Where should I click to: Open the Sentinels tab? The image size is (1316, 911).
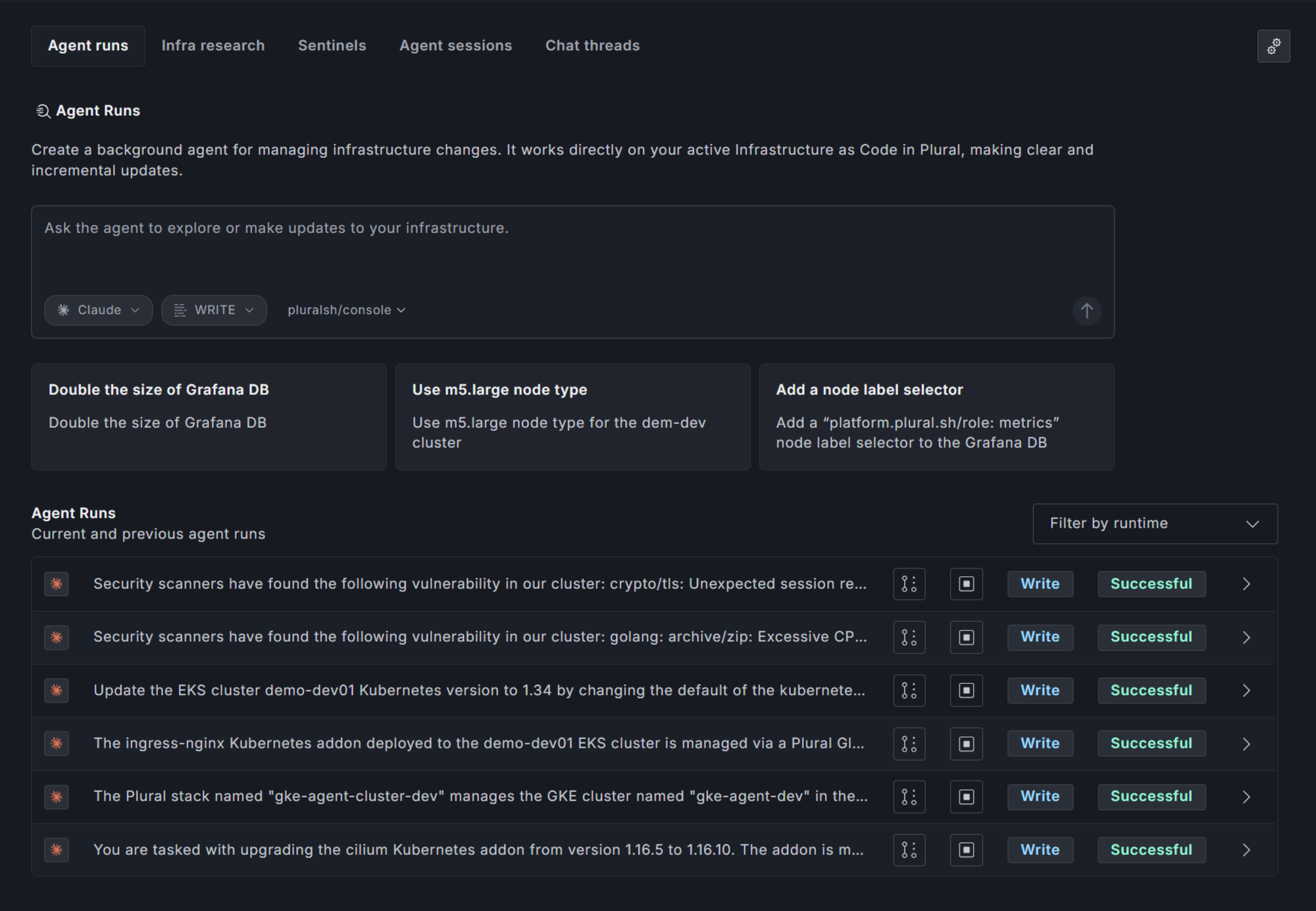332,45
